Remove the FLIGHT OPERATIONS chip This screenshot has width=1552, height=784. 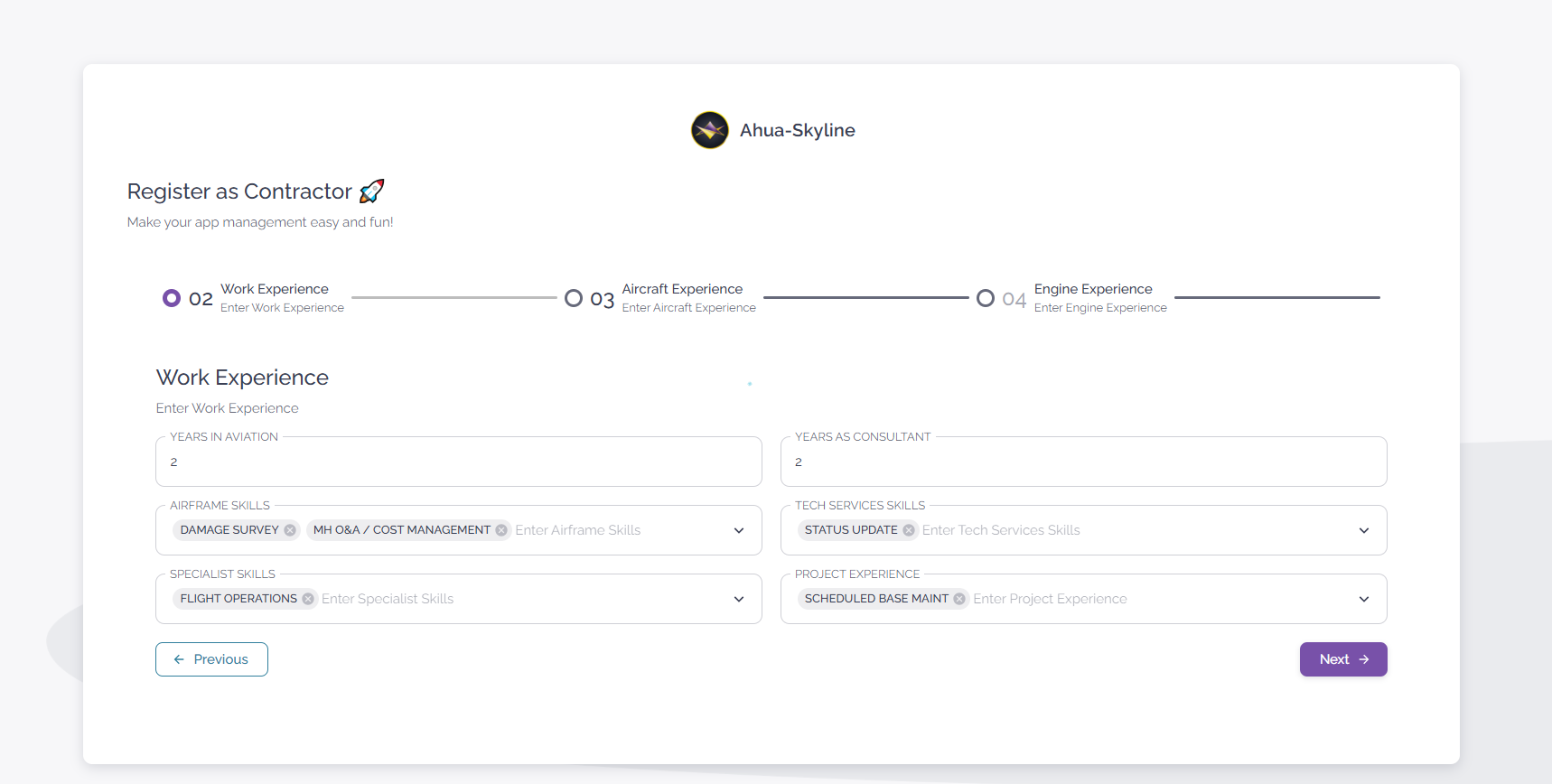tap(308, 599)
